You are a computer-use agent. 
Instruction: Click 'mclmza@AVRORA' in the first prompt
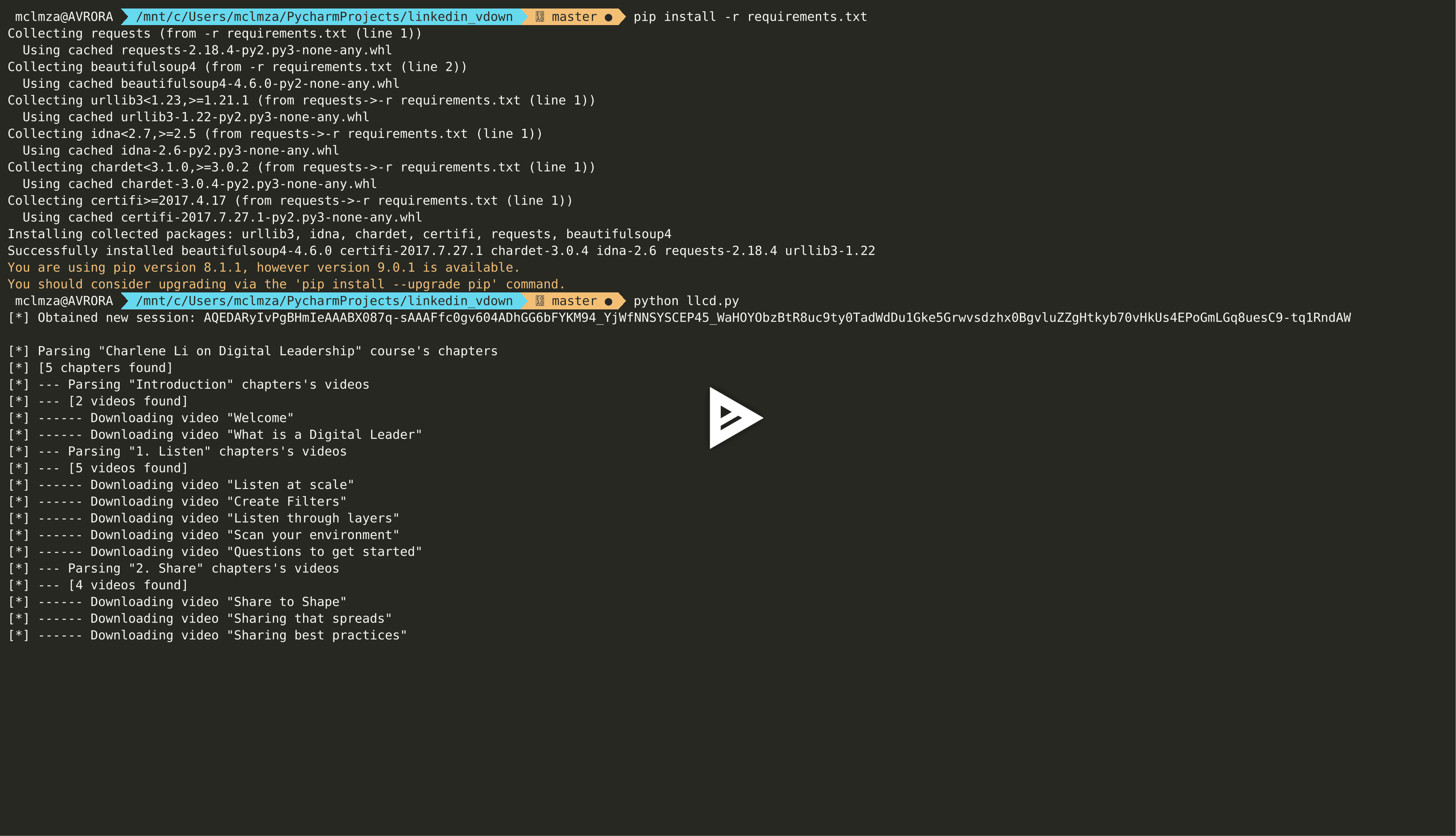pyautogui.click(x=64, y=17)
